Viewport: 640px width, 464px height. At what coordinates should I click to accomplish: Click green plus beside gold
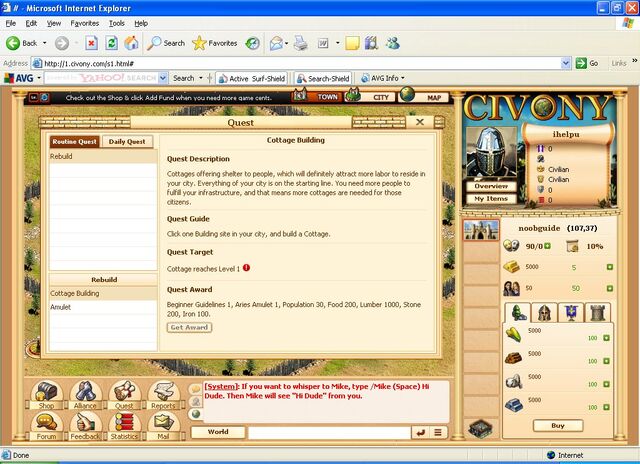[610, 267]
